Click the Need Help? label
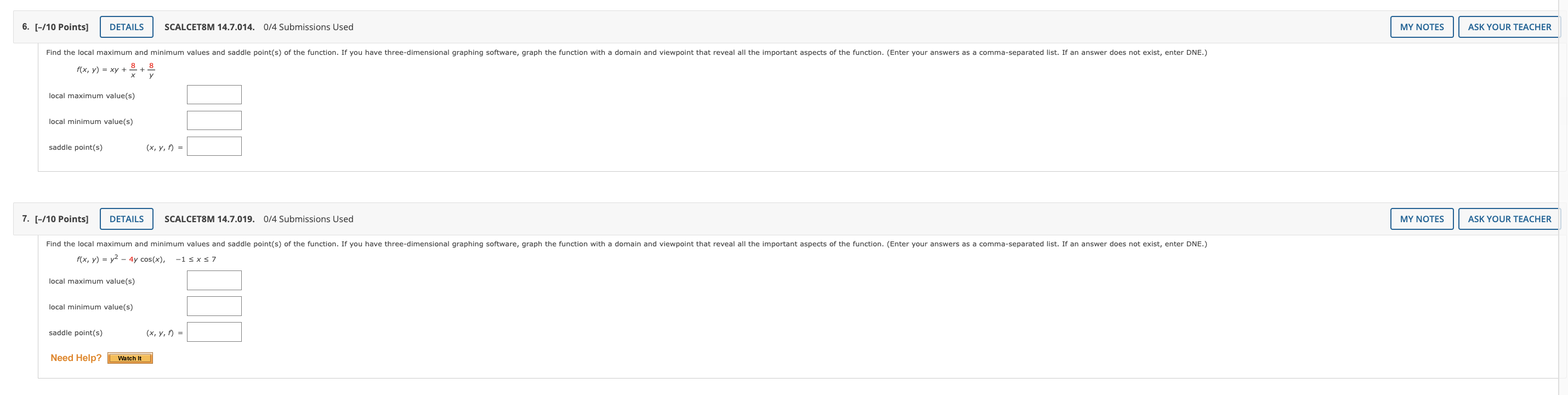1568x395 pixels. (76, 358)
